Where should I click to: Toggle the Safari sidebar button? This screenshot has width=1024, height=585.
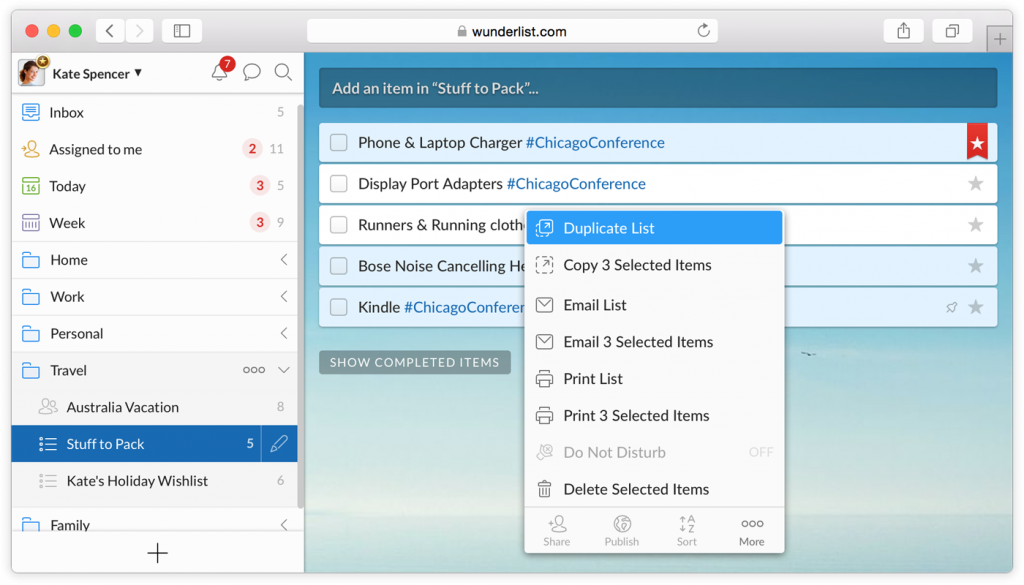pyautogui.click(x=182, y=31)
